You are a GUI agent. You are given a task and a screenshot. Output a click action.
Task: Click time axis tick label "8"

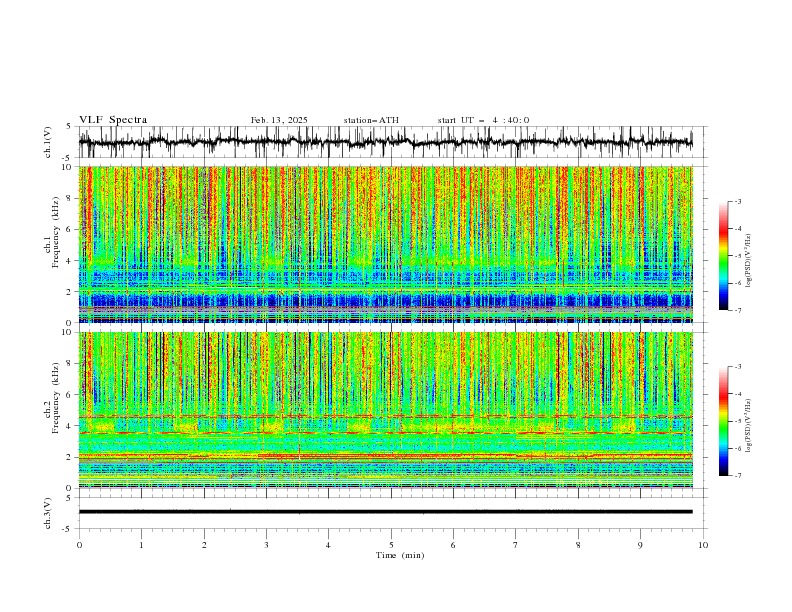[x=578, y=545]
